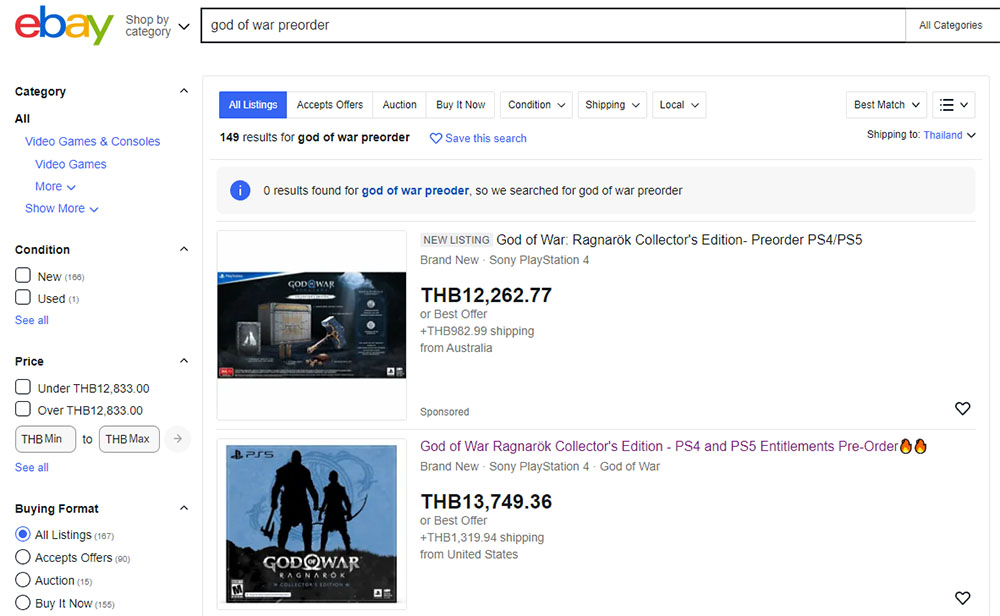
Task: Open Condition filter dropdown in toolbar
Action: (536, 105)
